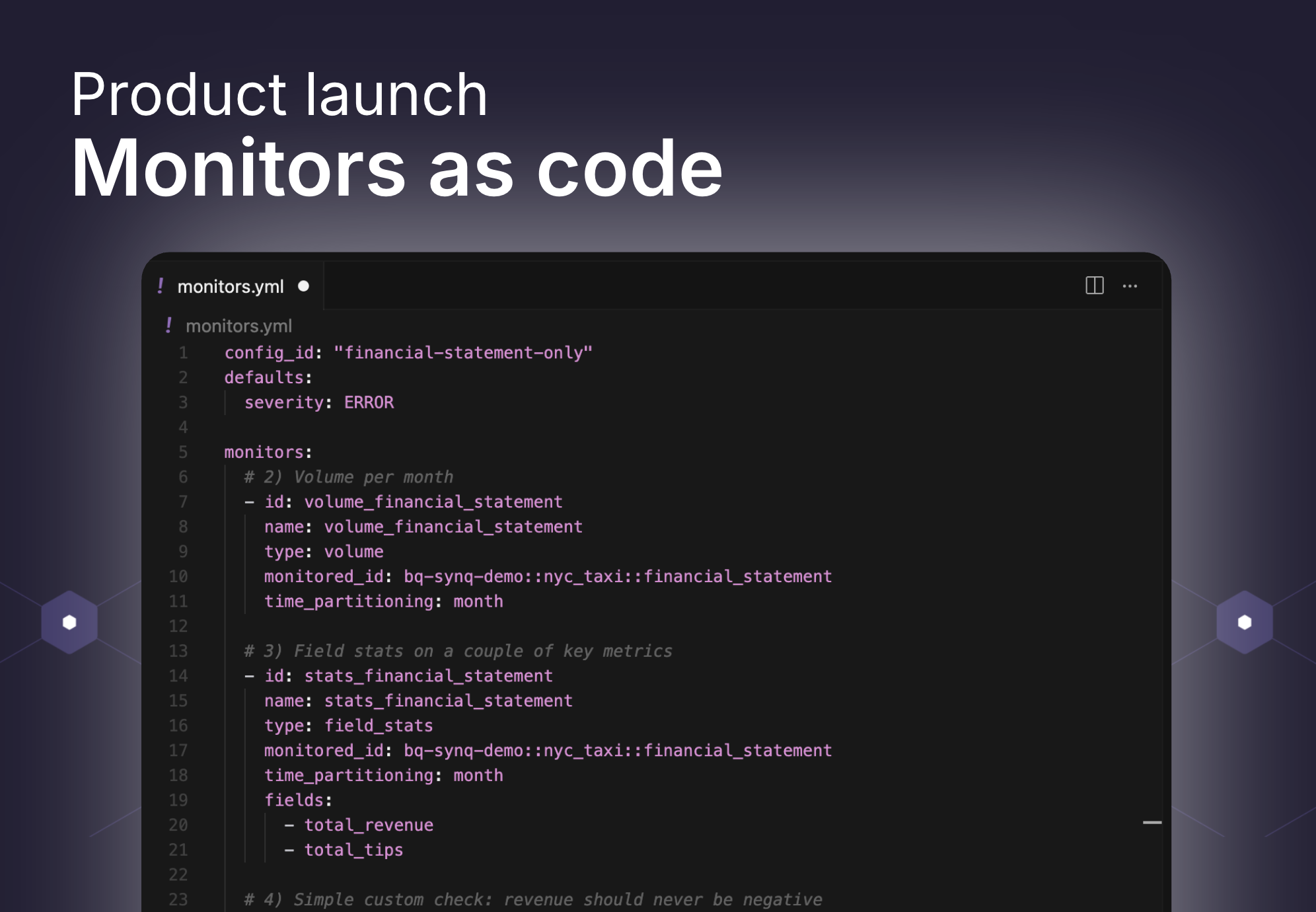Screen dimensions: 1316x912
Task: Click the split editor icon
Action: 1094,285
